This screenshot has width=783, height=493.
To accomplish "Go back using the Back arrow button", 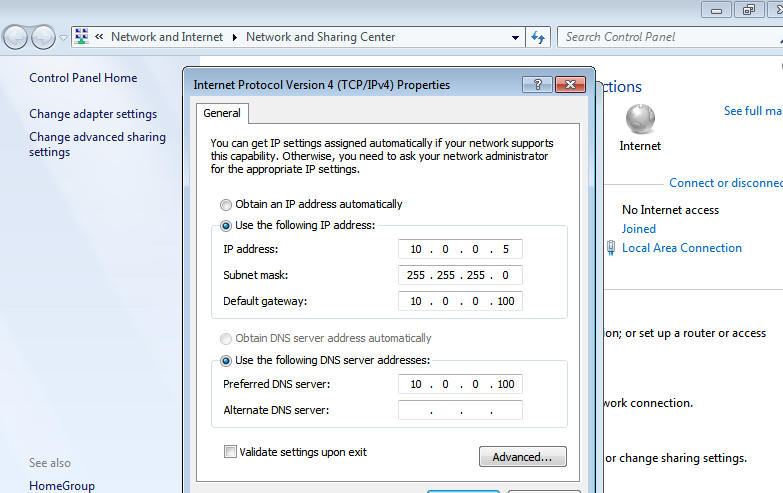I will tap(14, 37).
